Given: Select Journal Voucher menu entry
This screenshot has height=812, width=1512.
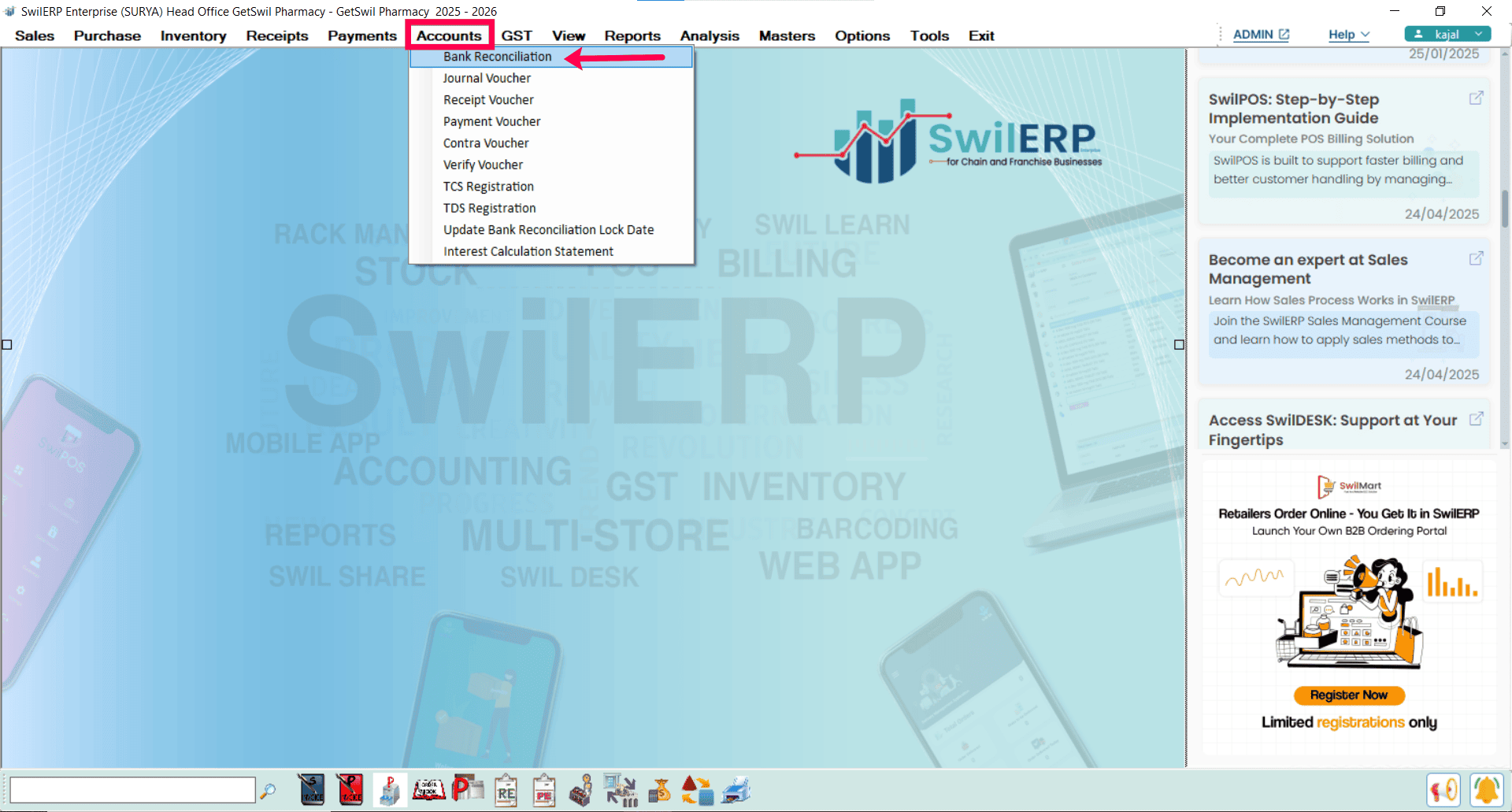Looking at the screenshot, I should tap(551, 78).
